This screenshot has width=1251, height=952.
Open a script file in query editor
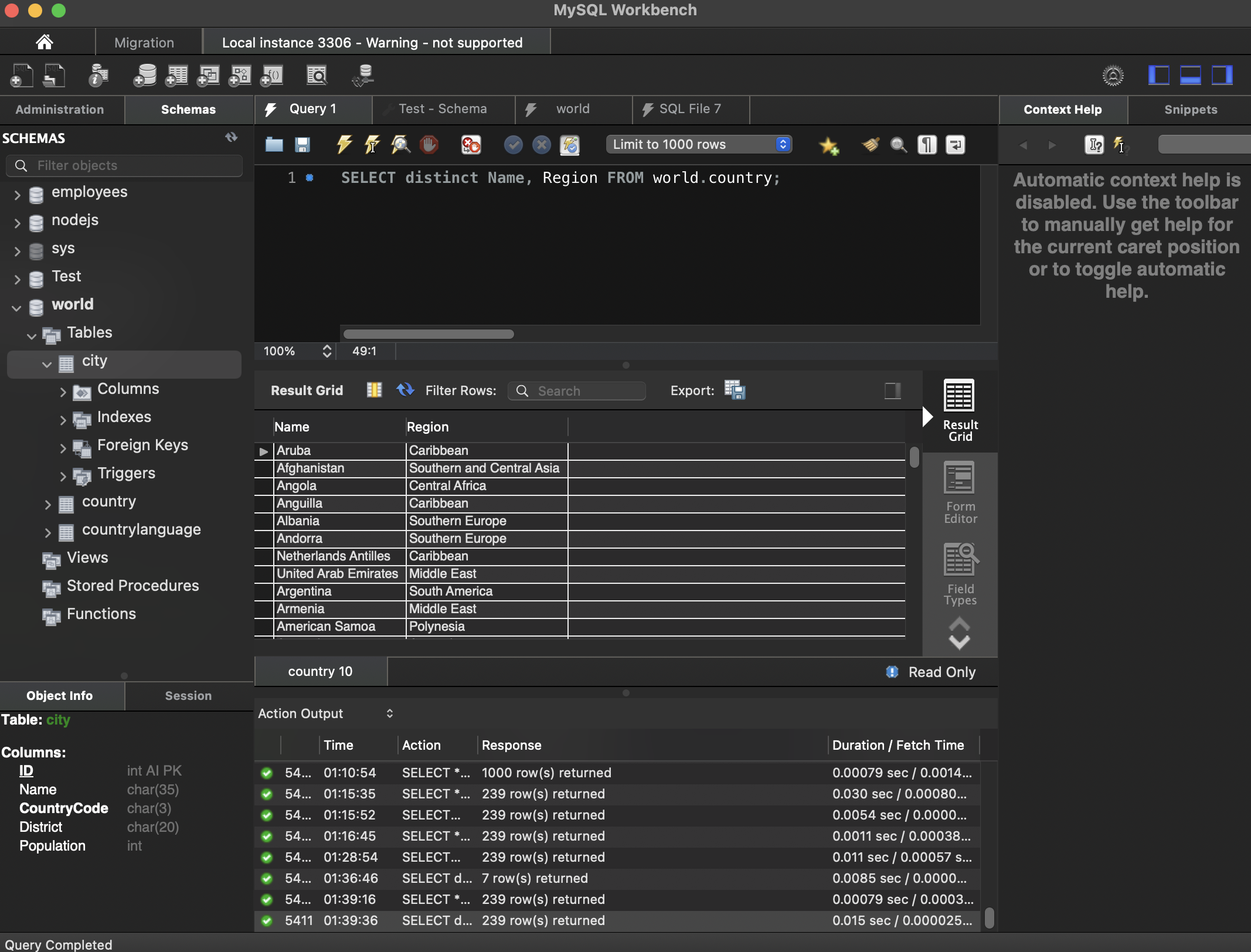pos(274,145)
